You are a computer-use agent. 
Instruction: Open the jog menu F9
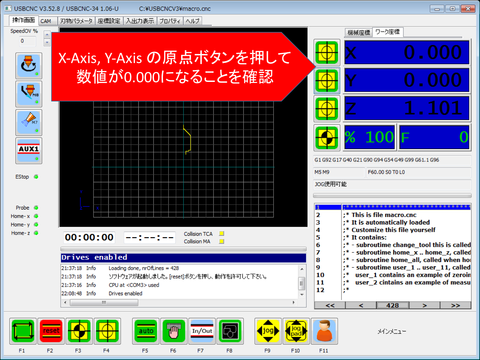[x=268, y=331]
